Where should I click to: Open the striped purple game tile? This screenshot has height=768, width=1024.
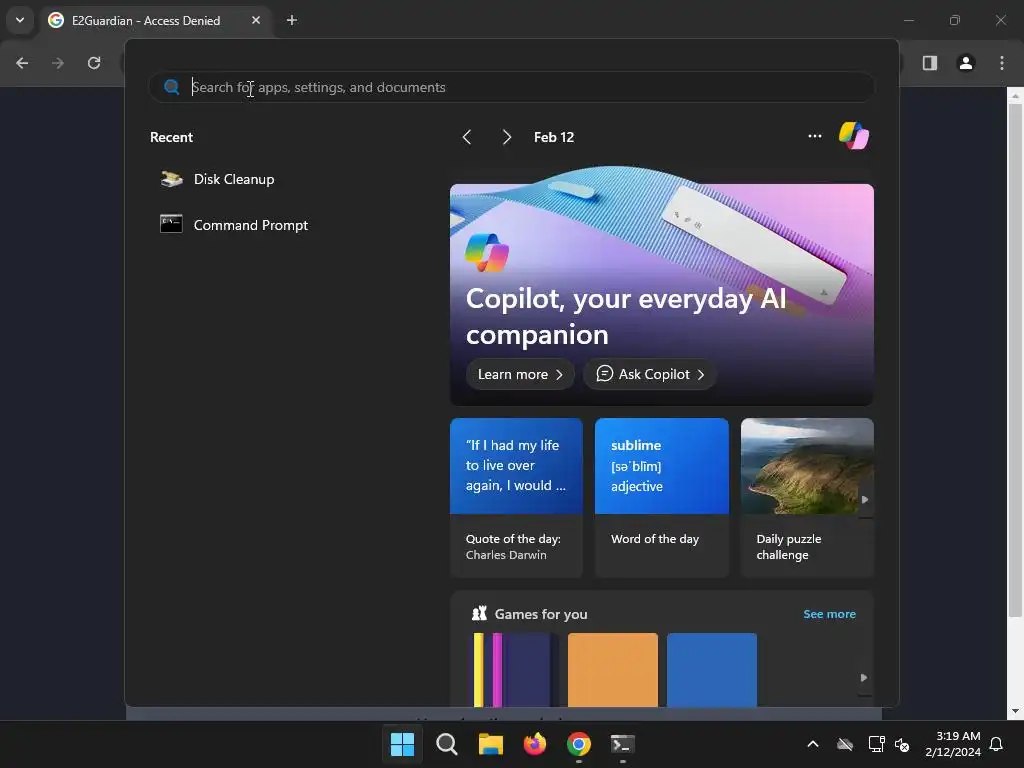[x=513, y=669]
